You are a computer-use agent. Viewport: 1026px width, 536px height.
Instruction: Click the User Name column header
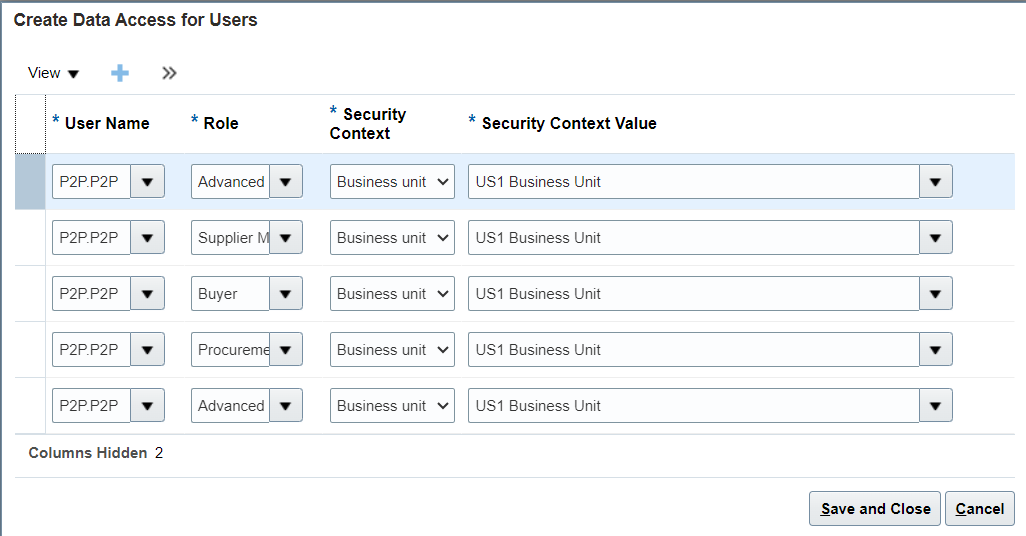tap(107, 123)
